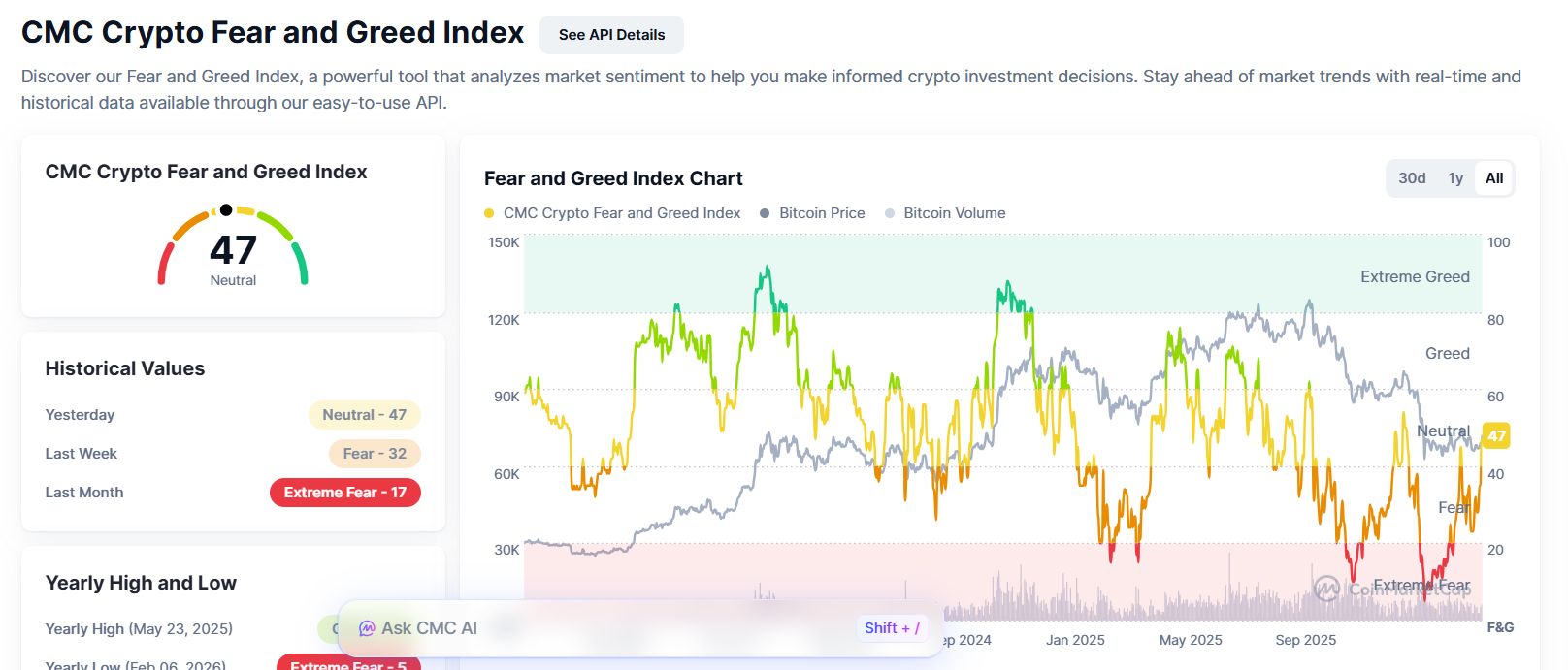This screenshot has height=670, width=1568.
Task: Click the gray Bitcoin Price legend dot
Action: [x=766, y=212]
